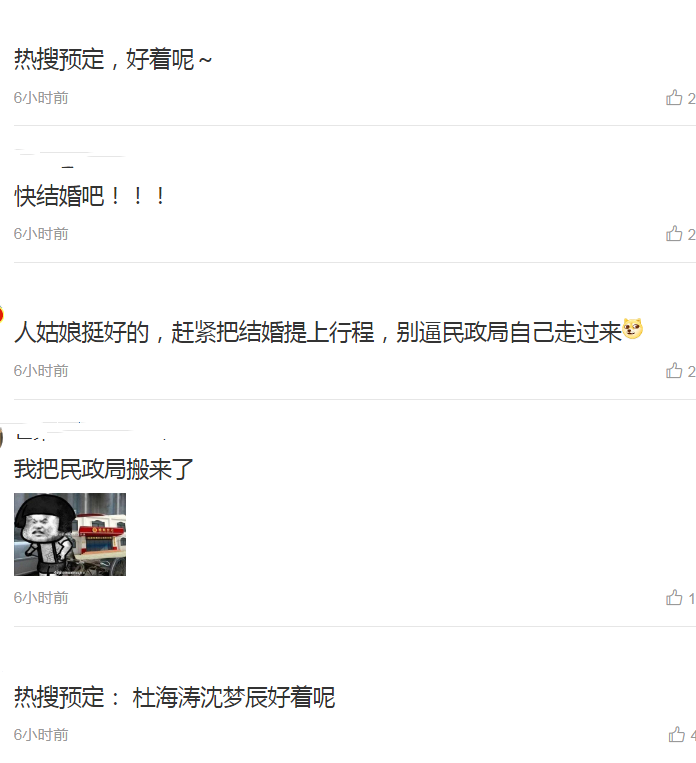This screenshot has height=763, width=696.
Task: Like the comment "热搜预定，好着呢~"
Action: click(674, 98)
